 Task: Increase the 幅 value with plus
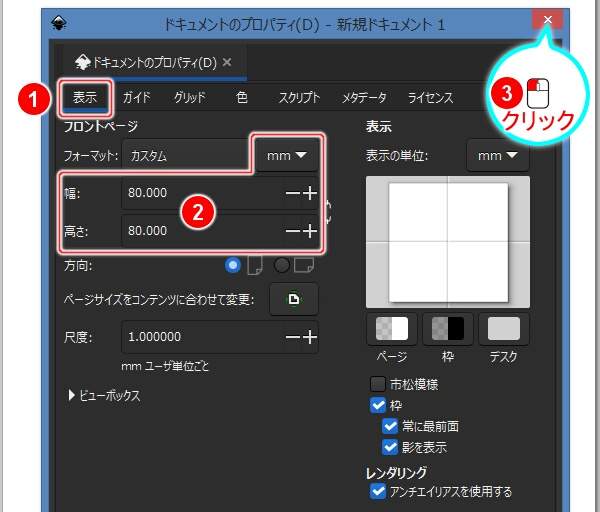coord(310,193)
